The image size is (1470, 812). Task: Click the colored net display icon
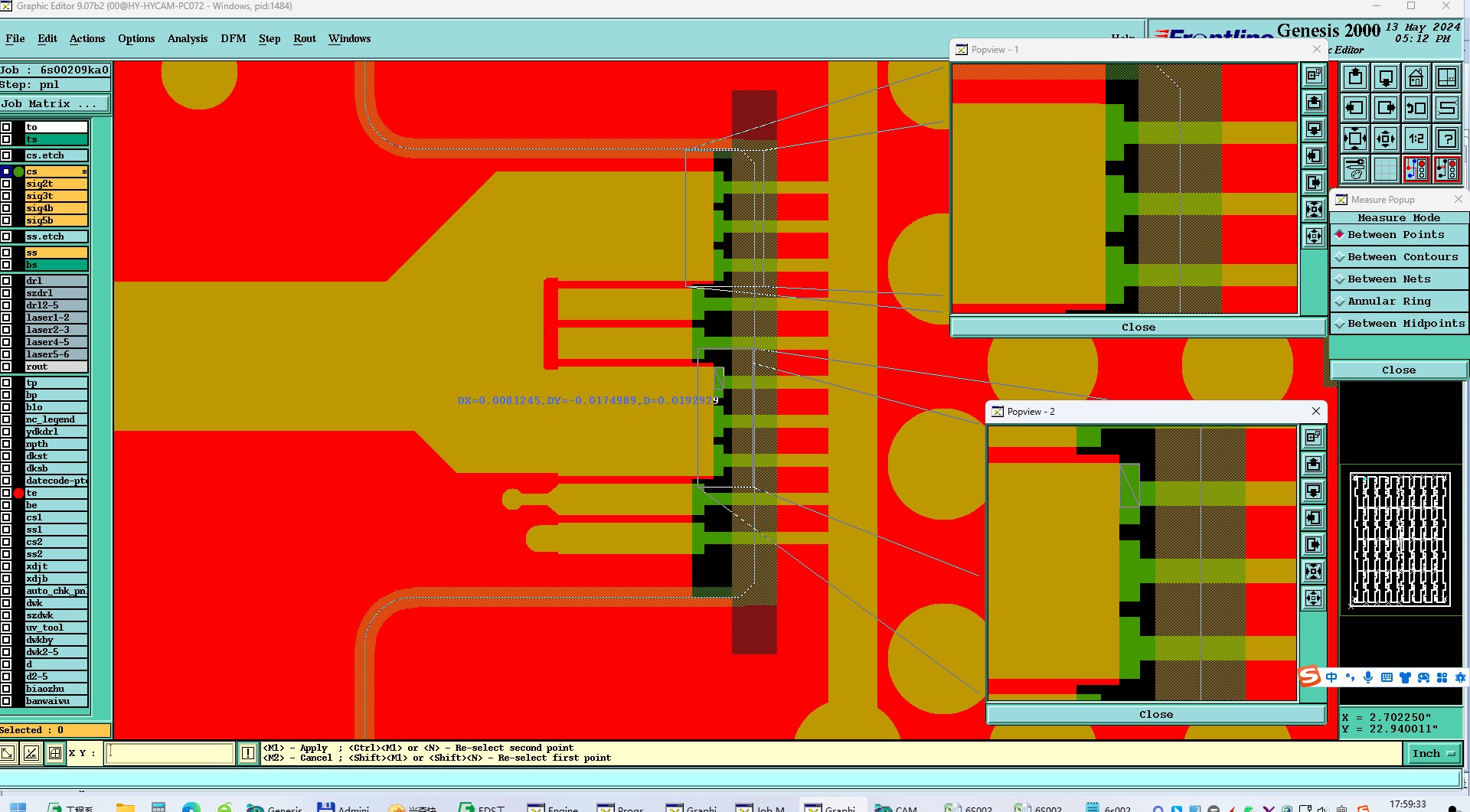tap(1416, 169)
